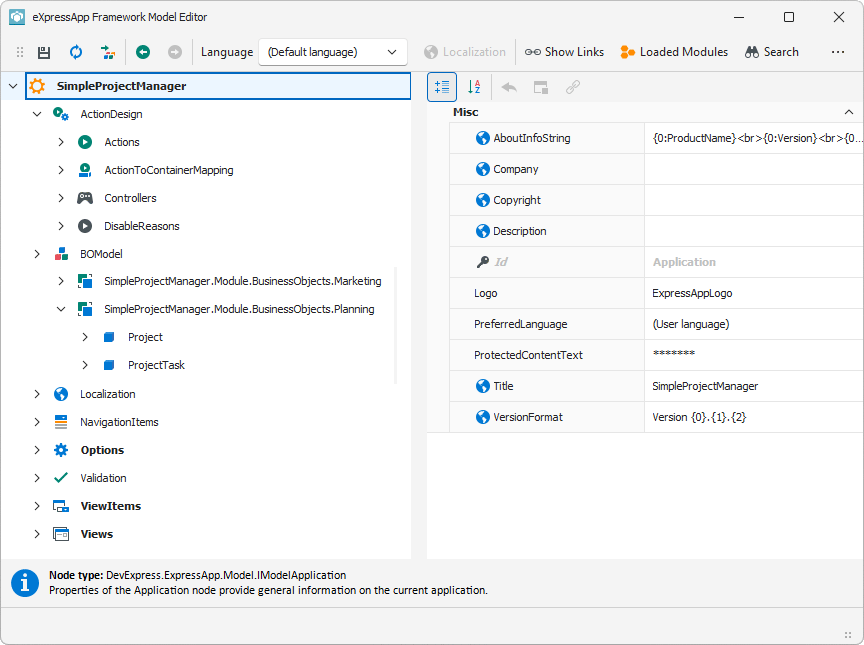Expand the Views node
864x645 pixels.
[37, 534]
